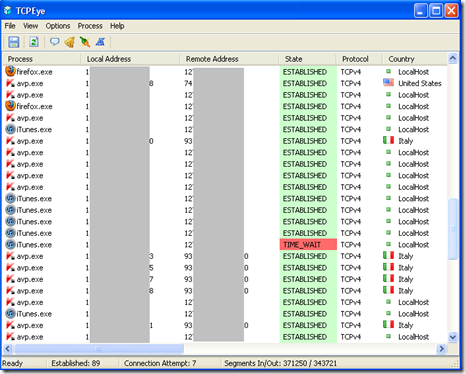Viewport: 465px width, 374px height.
Task: Click the Established: 89 status bar entry
Action: [76, 363]
